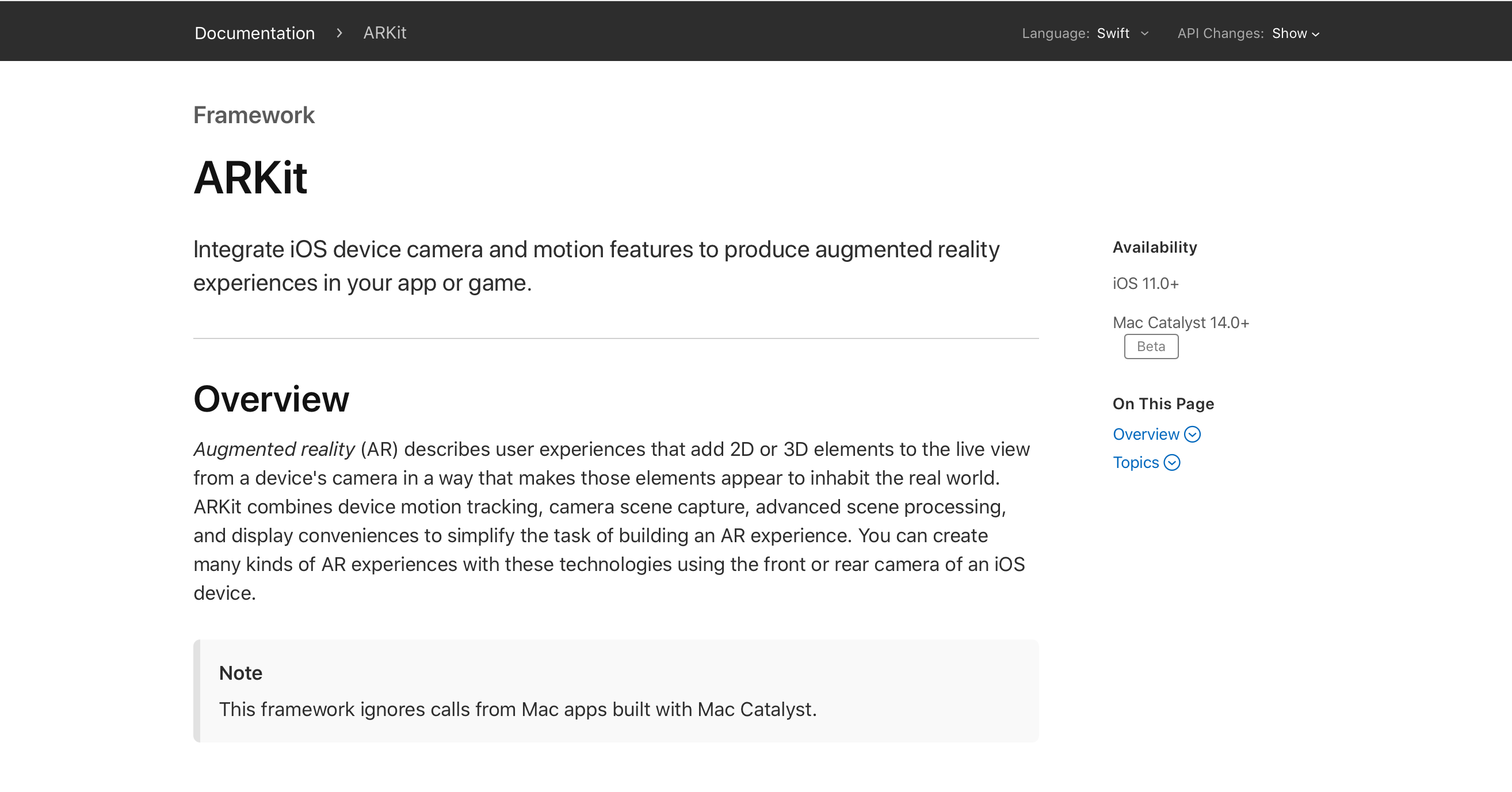
Task: Jump to Topics from On This Page
Action: point(1136,463)
